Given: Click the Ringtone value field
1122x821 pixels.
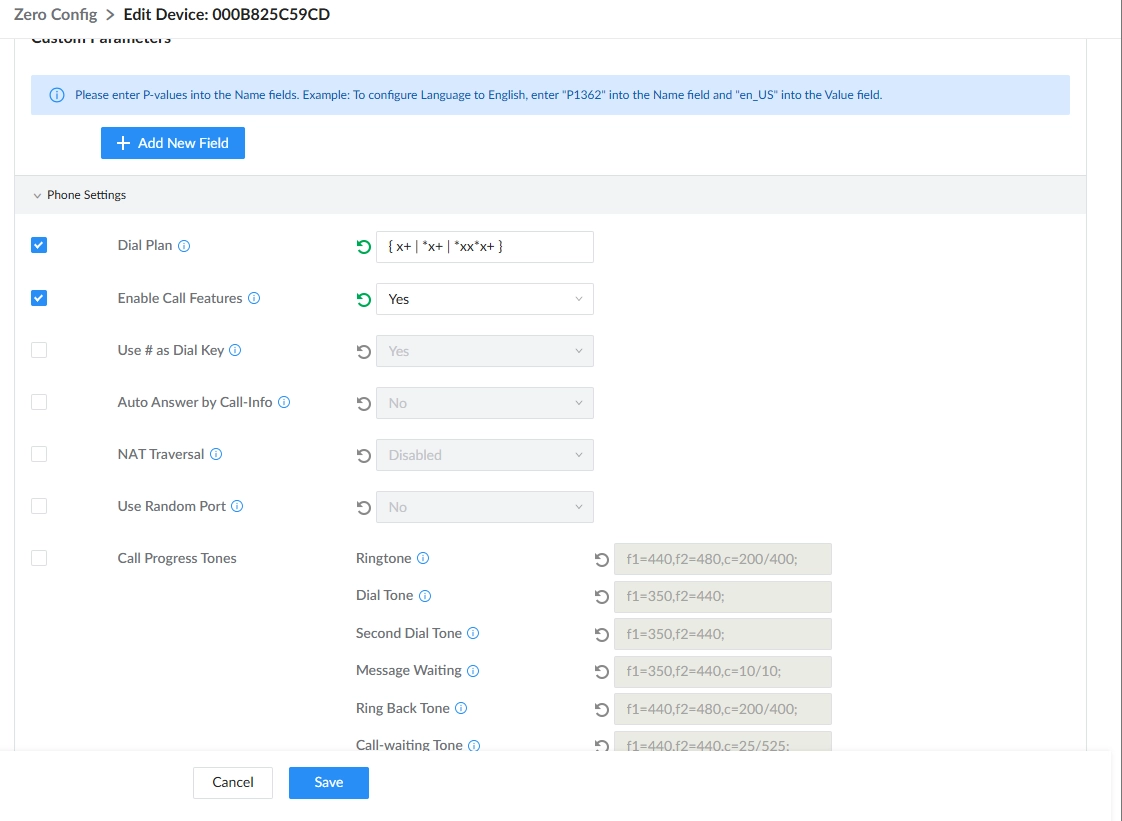Looking at the screenshot, I should (723, 559).
